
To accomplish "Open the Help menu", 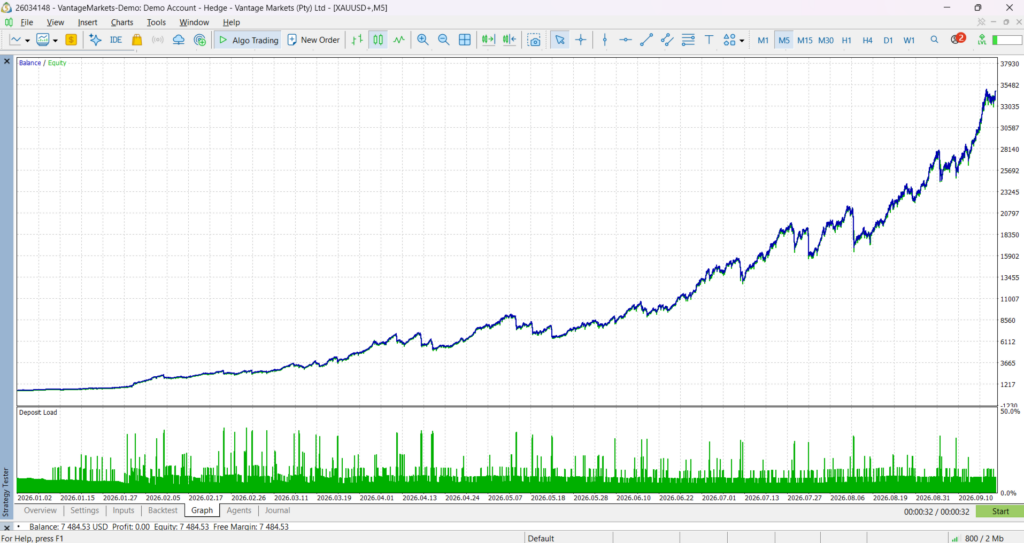I will [x=231, y=22].
